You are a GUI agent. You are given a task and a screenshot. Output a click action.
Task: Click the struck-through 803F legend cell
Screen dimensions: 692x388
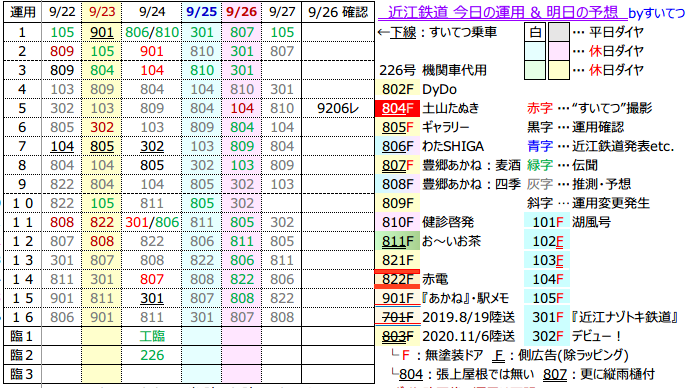tap(397, 336)
